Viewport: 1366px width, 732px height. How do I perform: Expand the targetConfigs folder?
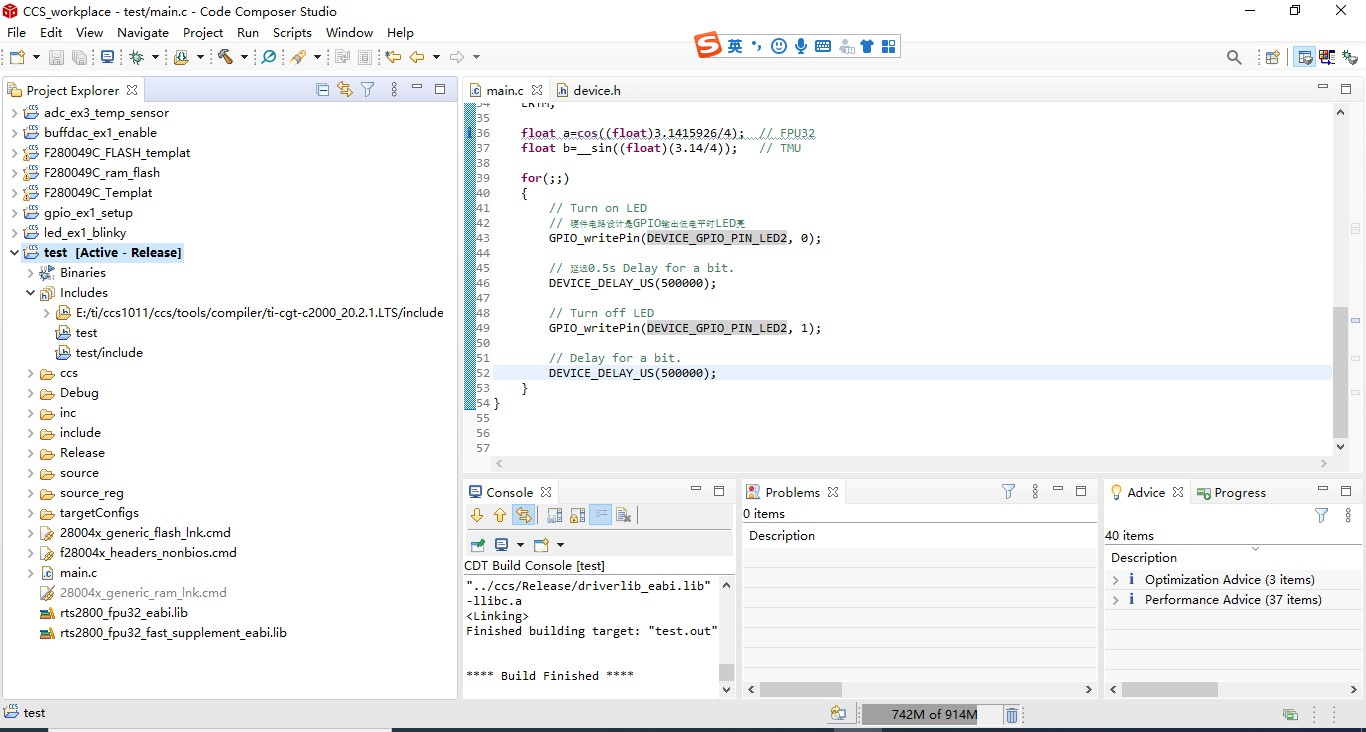30,513
